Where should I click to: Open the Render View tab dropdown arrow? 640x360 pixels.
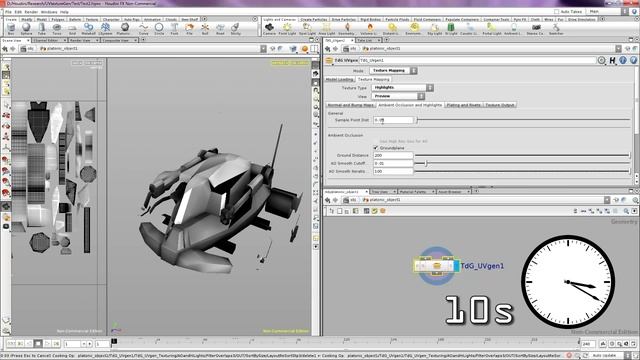97,40
